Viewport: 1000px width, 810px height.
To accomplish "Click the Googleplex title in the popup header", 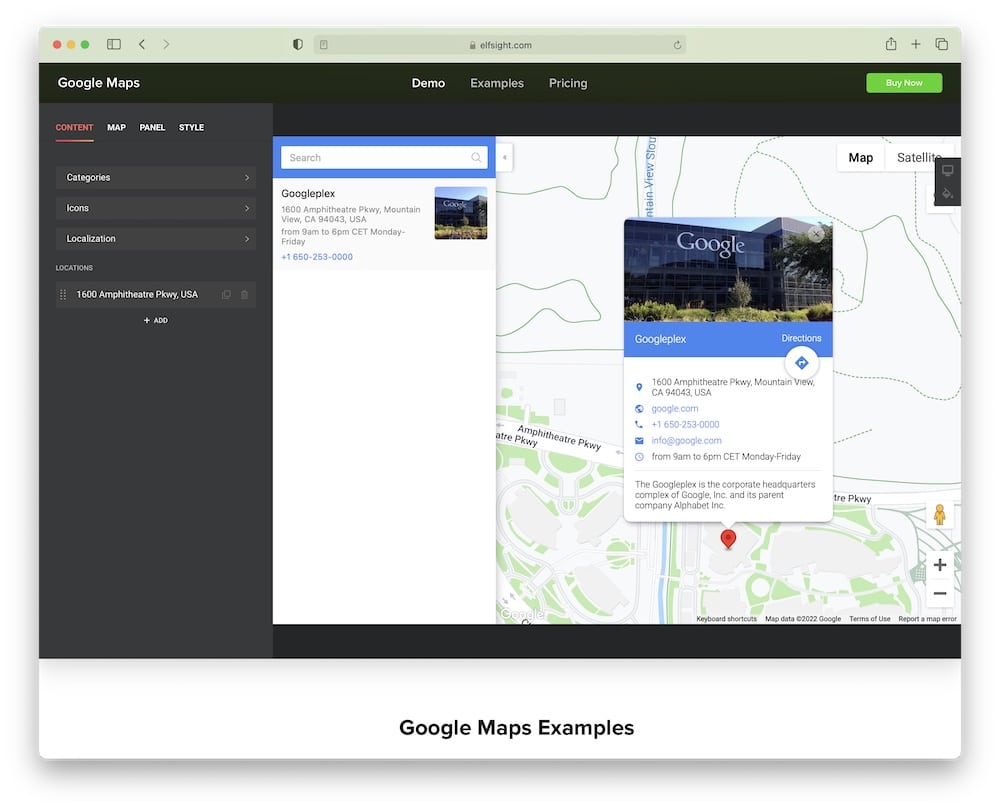I will coord(660,339).
